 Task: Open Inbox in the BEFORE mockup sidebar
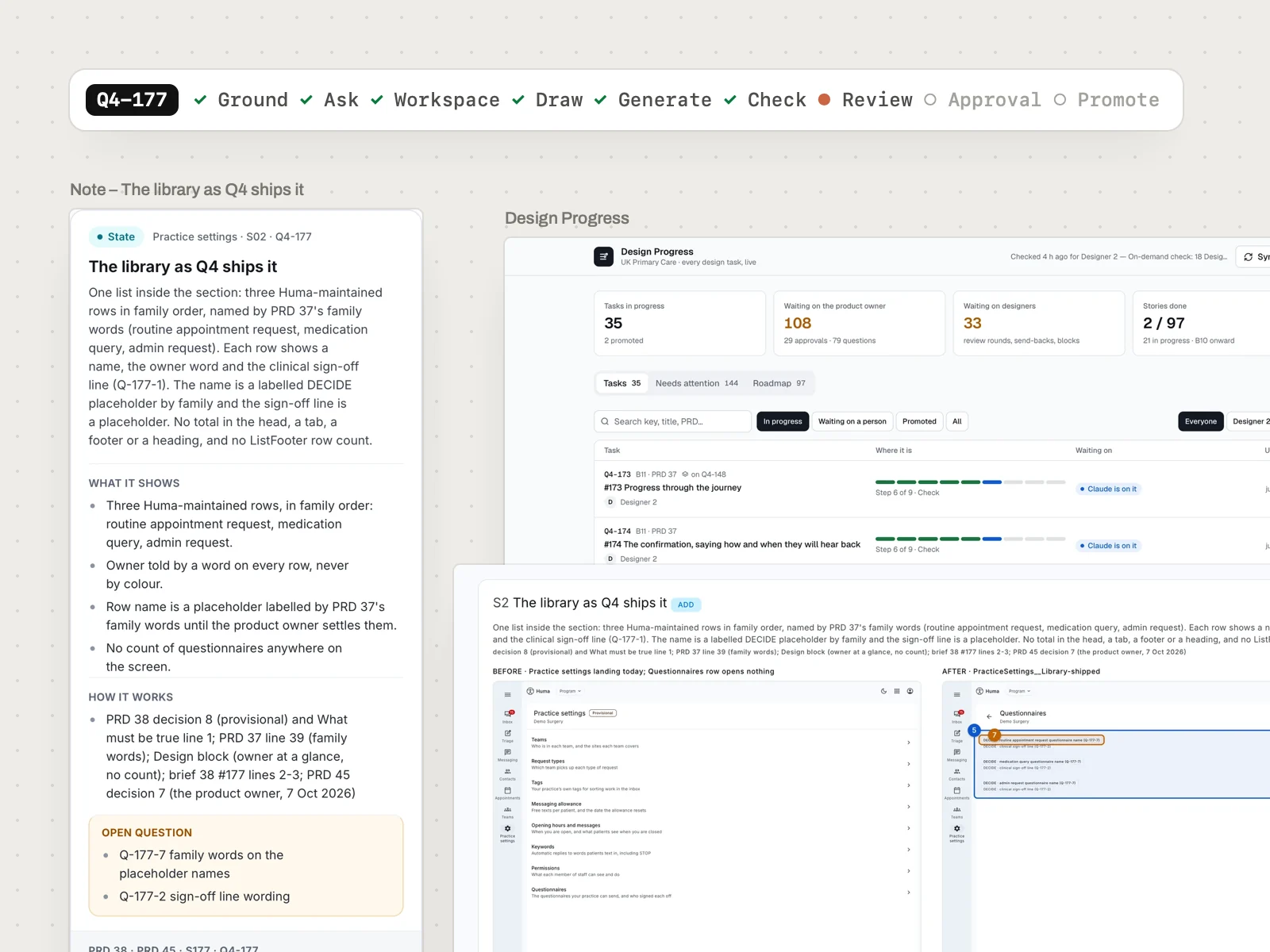[508, 716]
